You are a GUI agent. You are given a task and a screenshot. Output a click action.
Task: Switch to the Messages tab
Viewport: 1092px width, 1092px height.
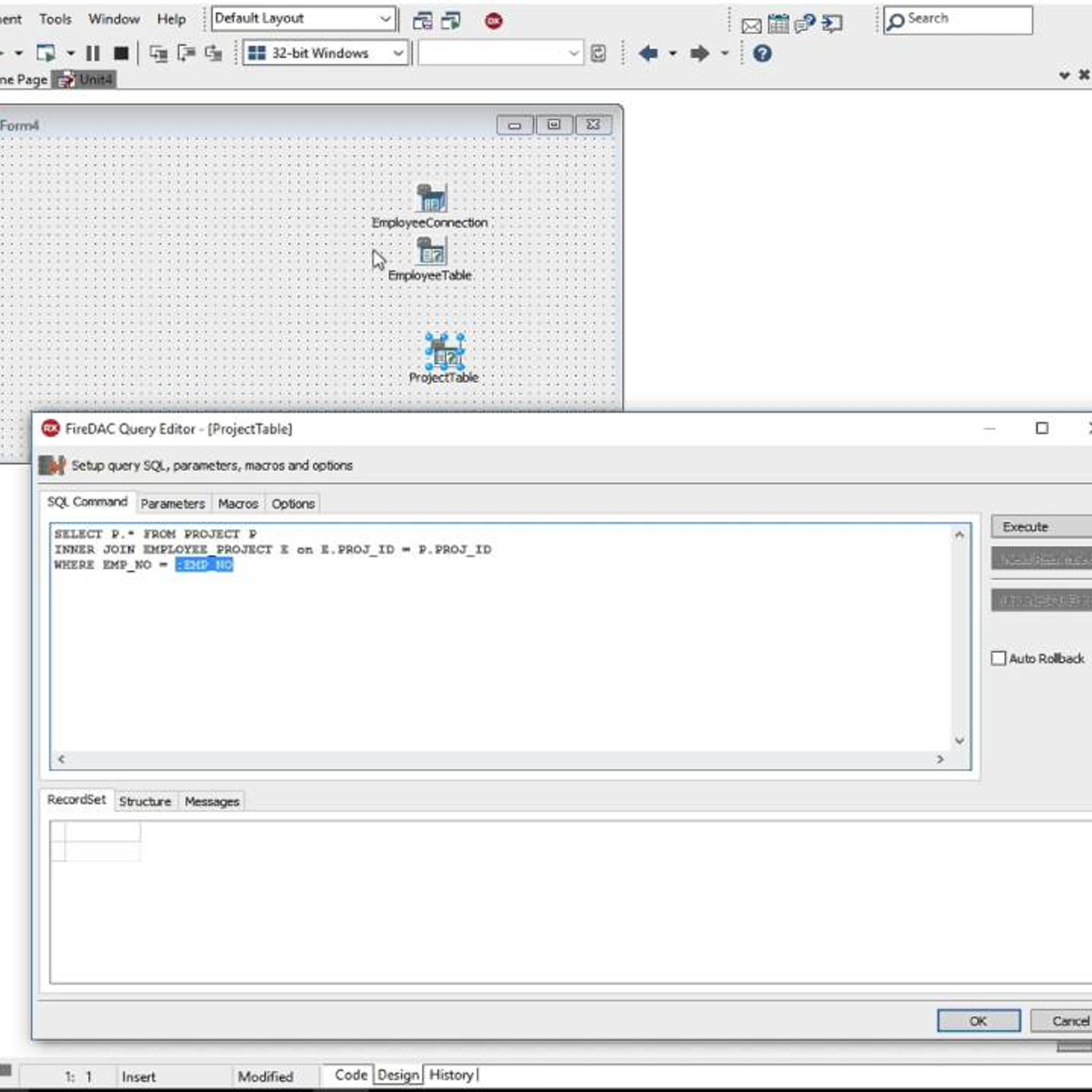click(x=212, y=801)
